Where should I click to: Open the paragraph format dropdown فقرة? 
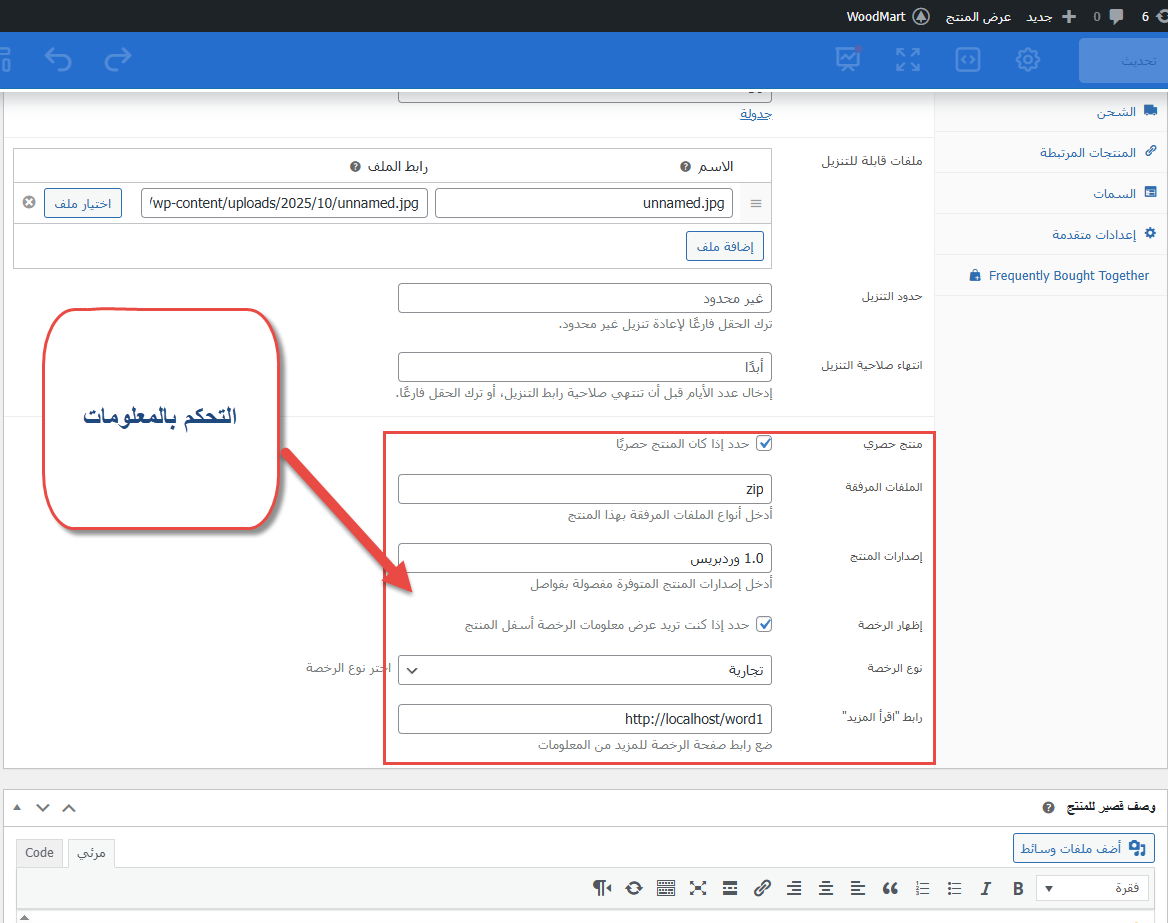(x=1093, y=888)
